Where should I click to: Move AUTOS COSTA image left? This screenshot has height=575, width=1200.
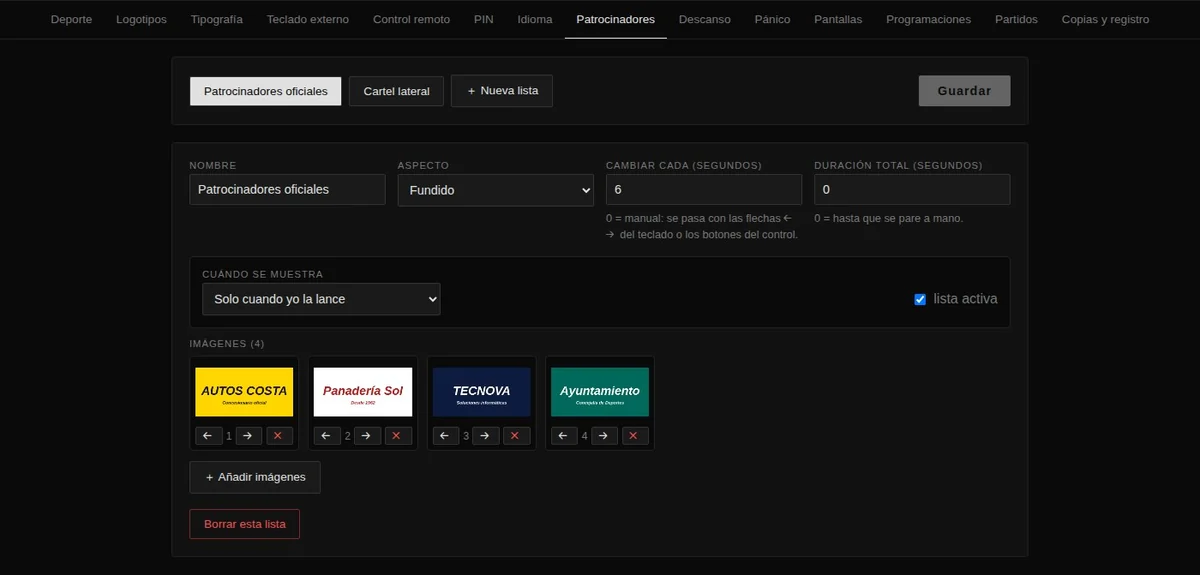point(209,436)
